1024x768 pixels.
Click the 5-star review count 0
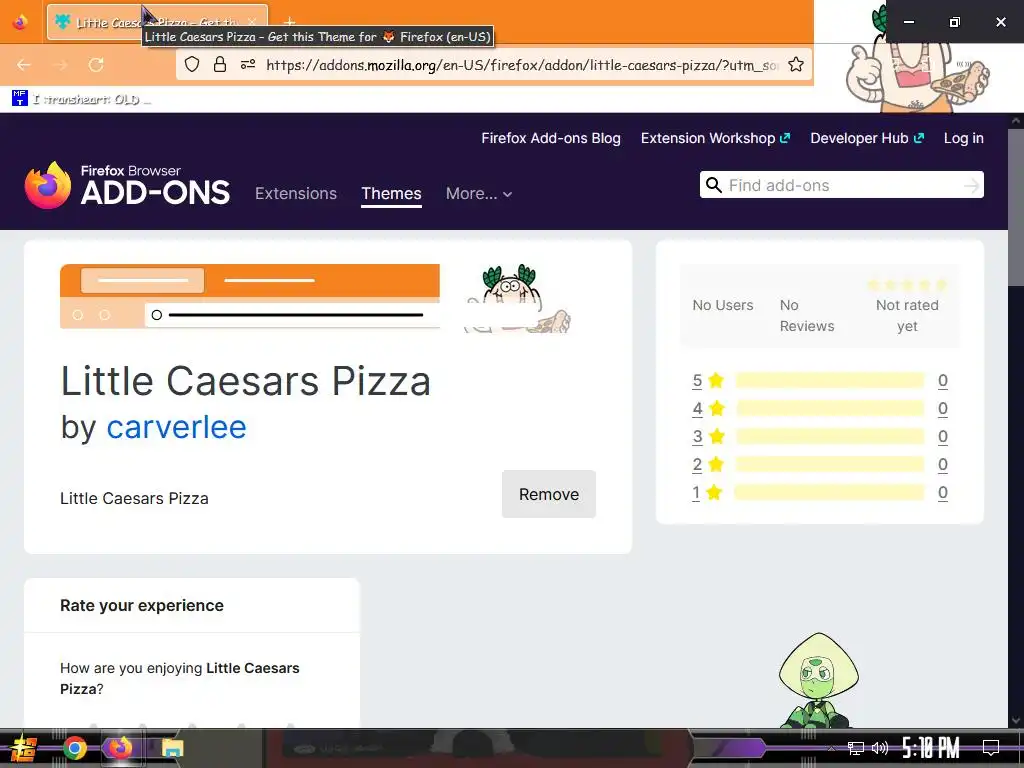point(942,381)
